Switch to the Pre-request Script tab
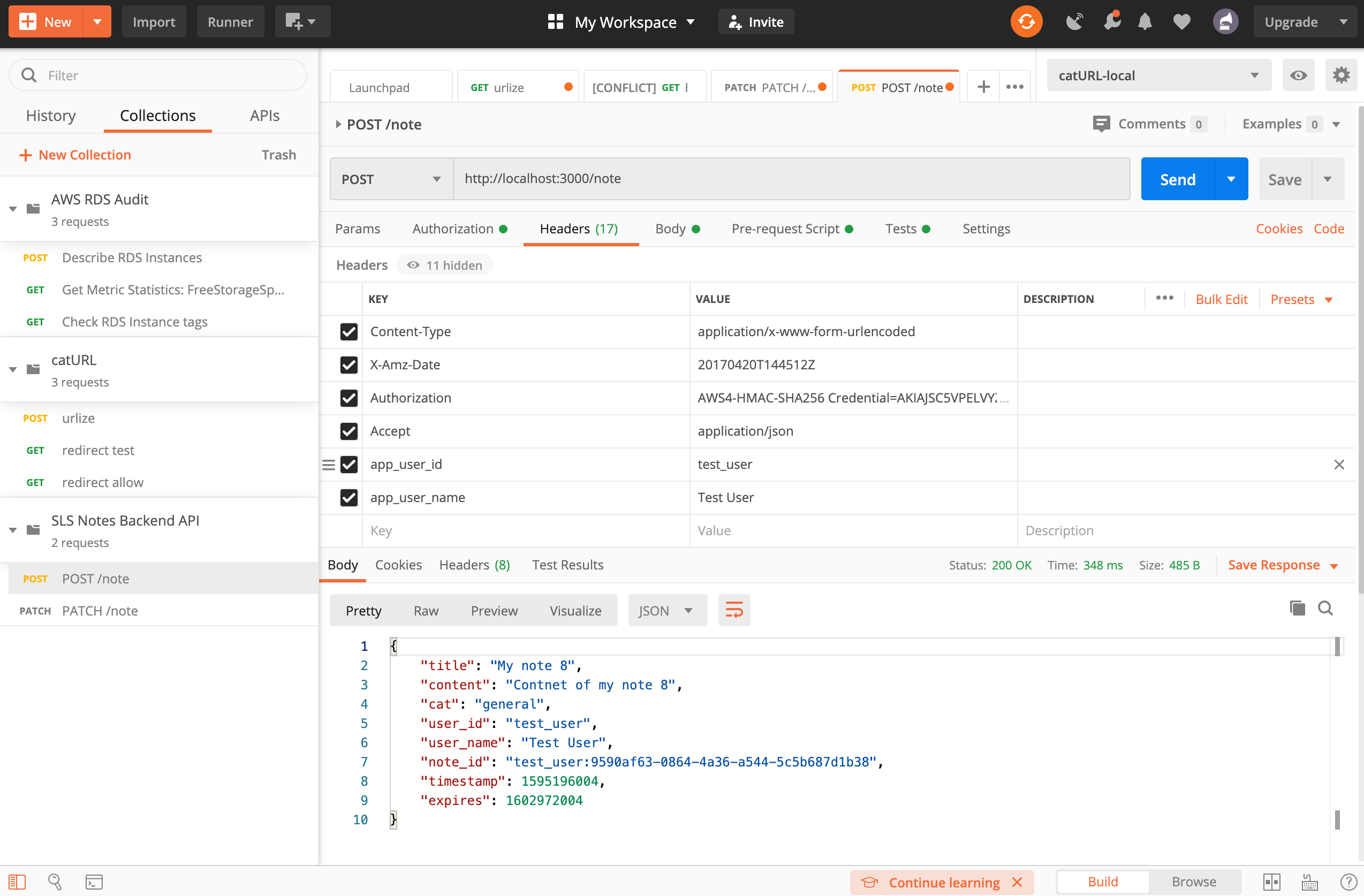1364x896 pixels. (785, 229)
